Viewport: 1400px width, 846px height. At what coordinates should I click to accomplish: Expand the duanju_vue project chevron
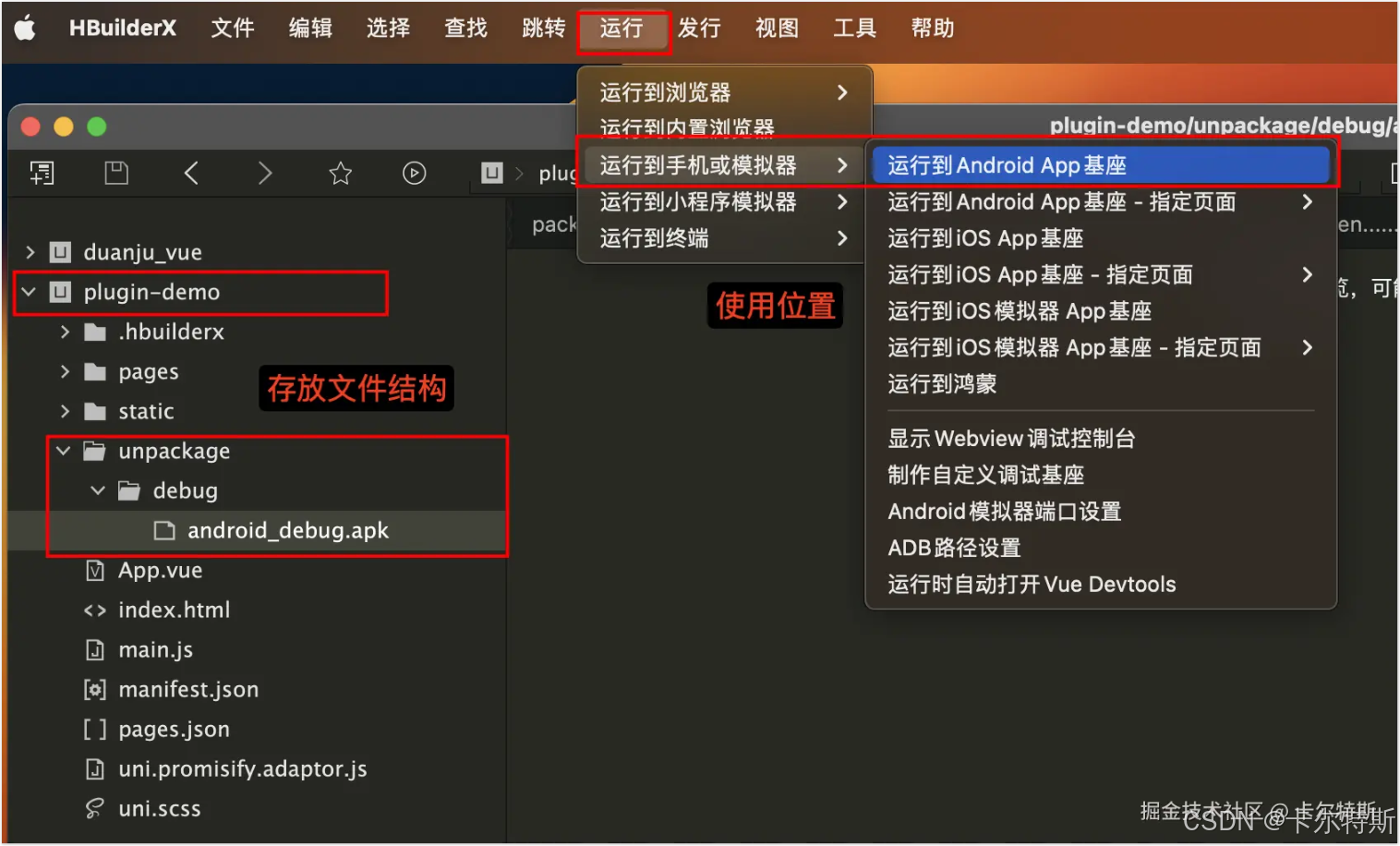(30, 252)
